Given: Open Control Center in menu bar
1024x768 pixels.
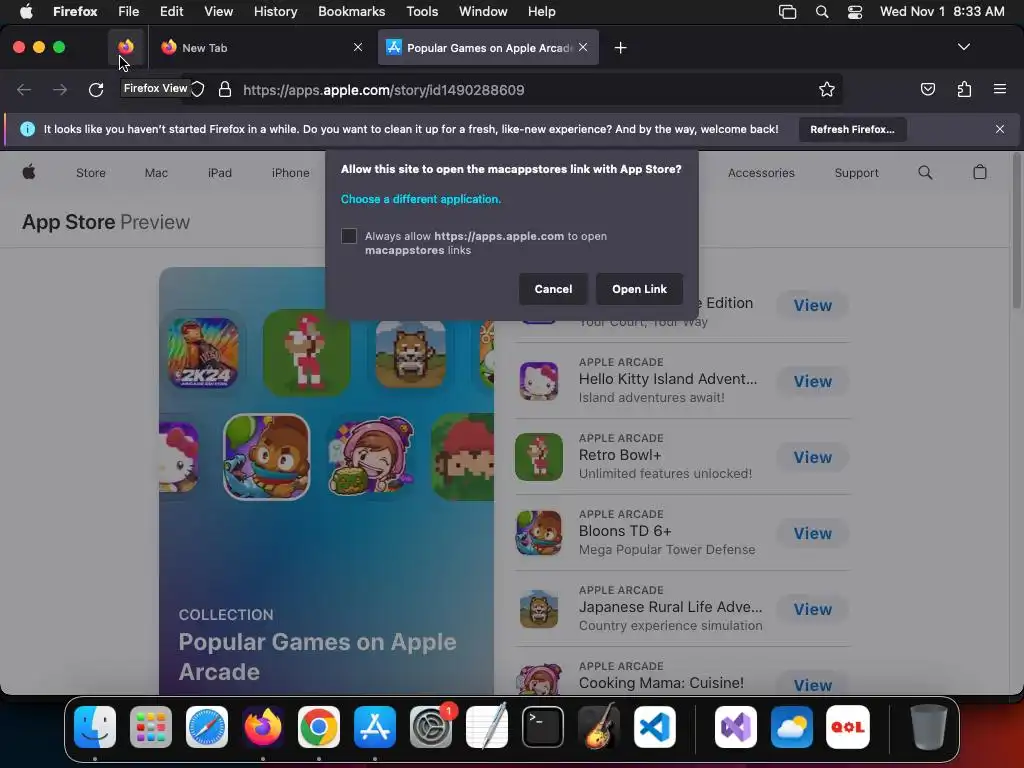Looking at the screenshot, I should pos(854,12).
